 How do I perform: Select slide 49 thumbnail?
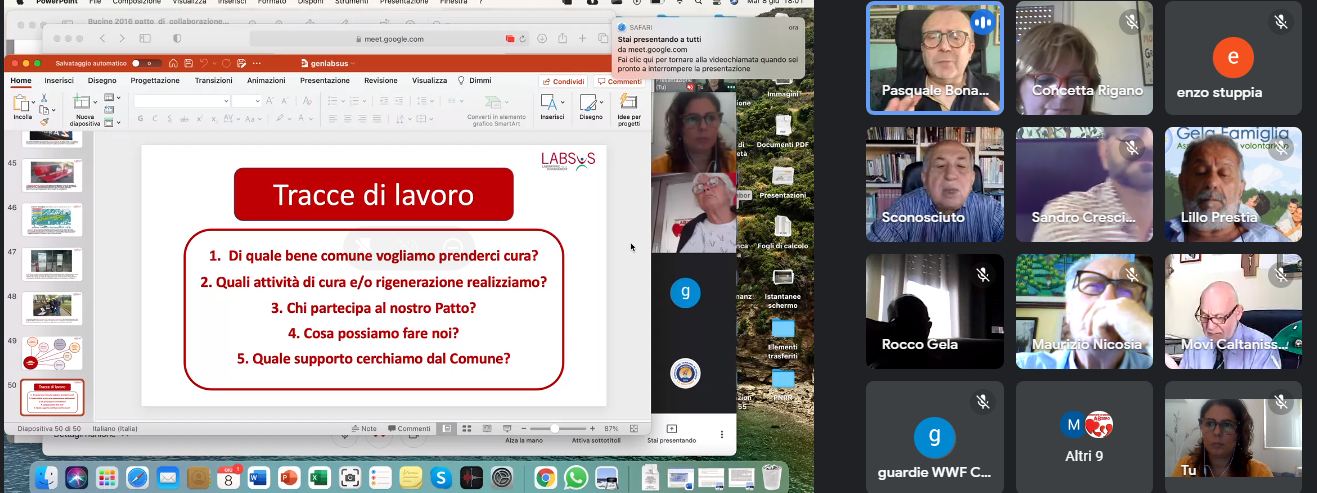click(x=51, y=354)
